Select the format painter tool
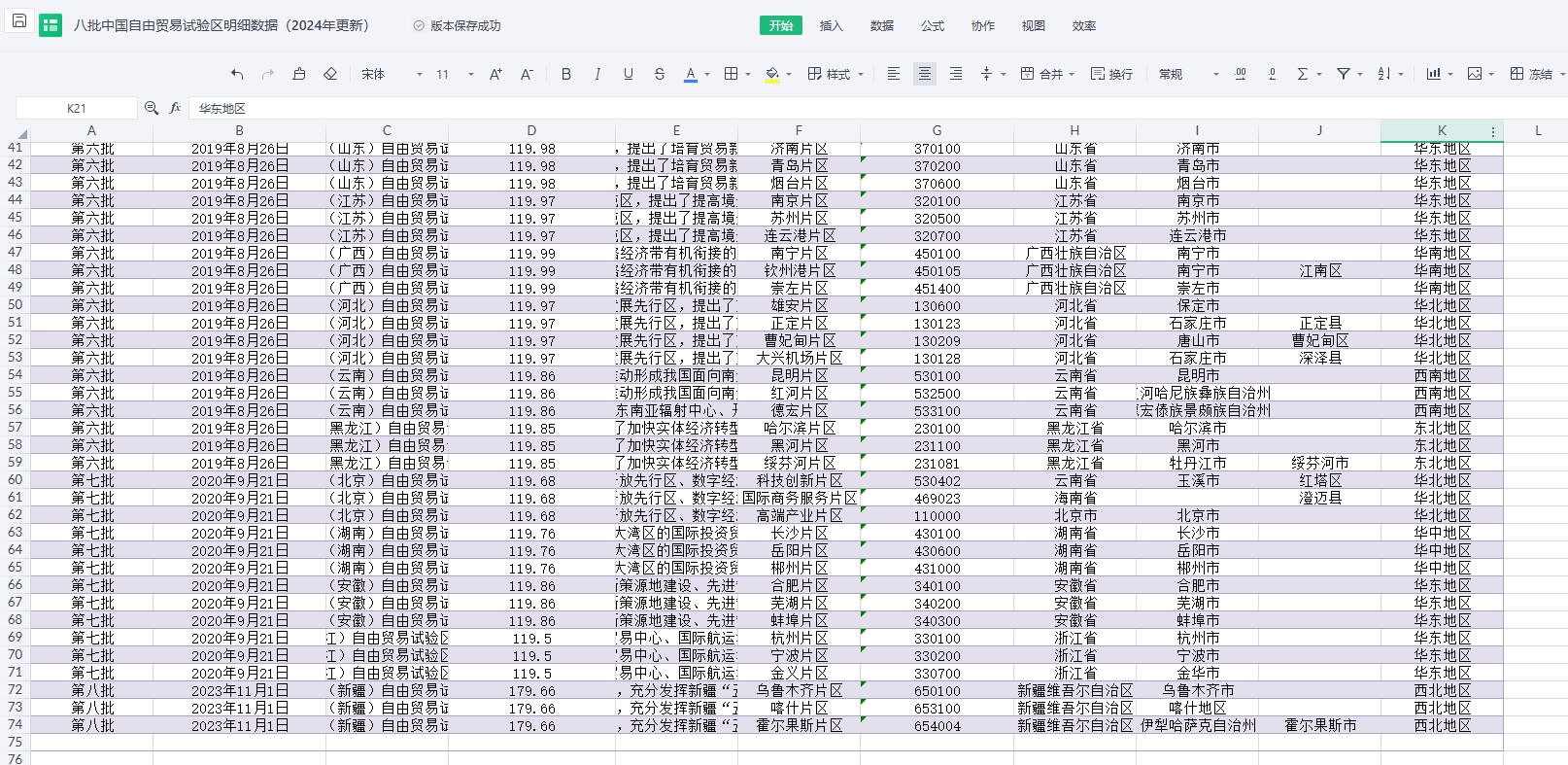The image size is (1568, 765). click(299, 74)
